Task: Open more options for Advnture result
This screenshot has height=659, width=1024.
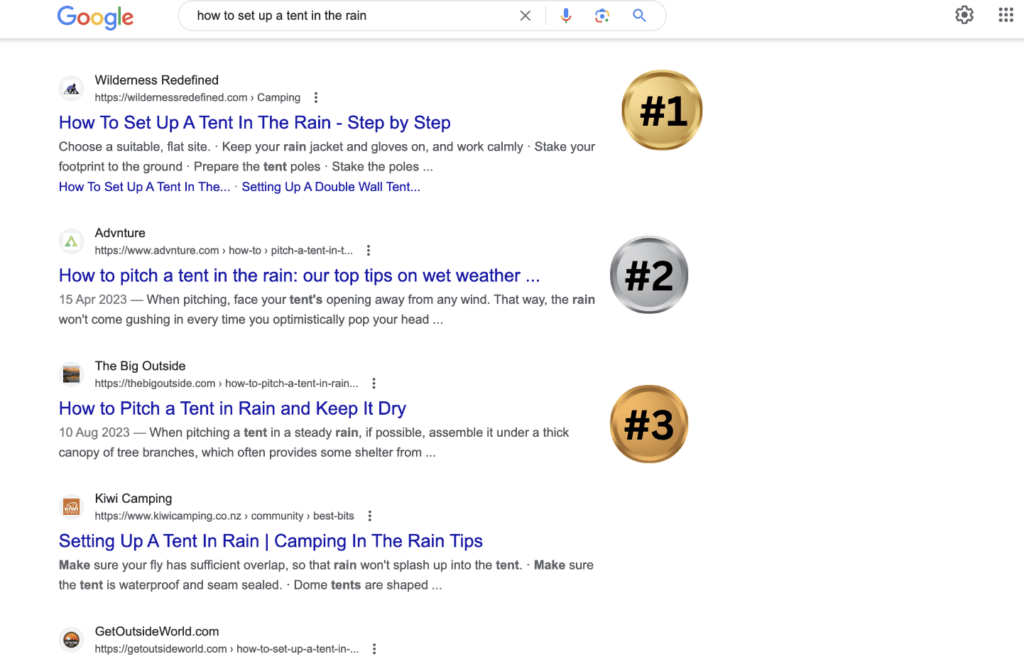Action: [x=368, y=250]
